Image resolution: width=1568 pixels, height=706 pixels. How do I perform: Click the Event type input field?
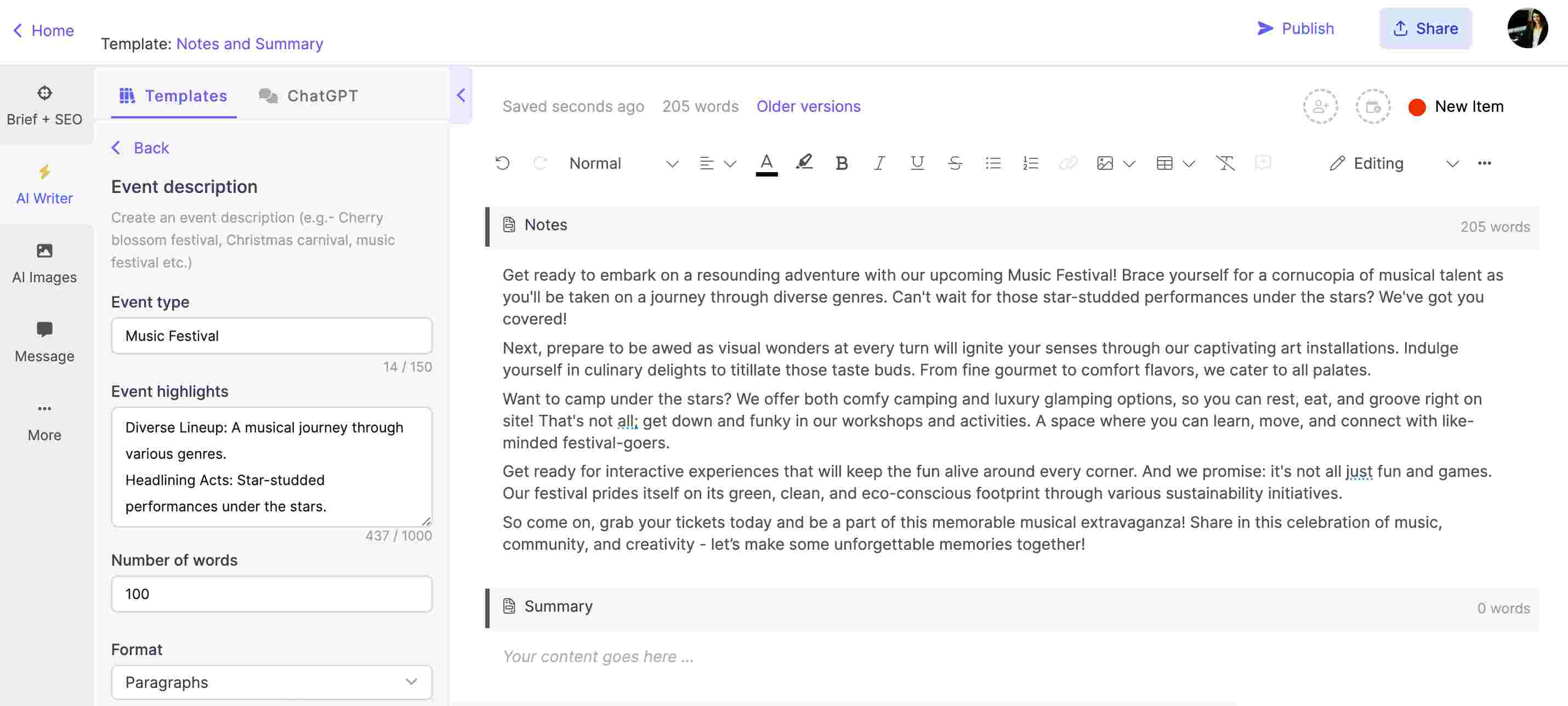tap(271, 335)
